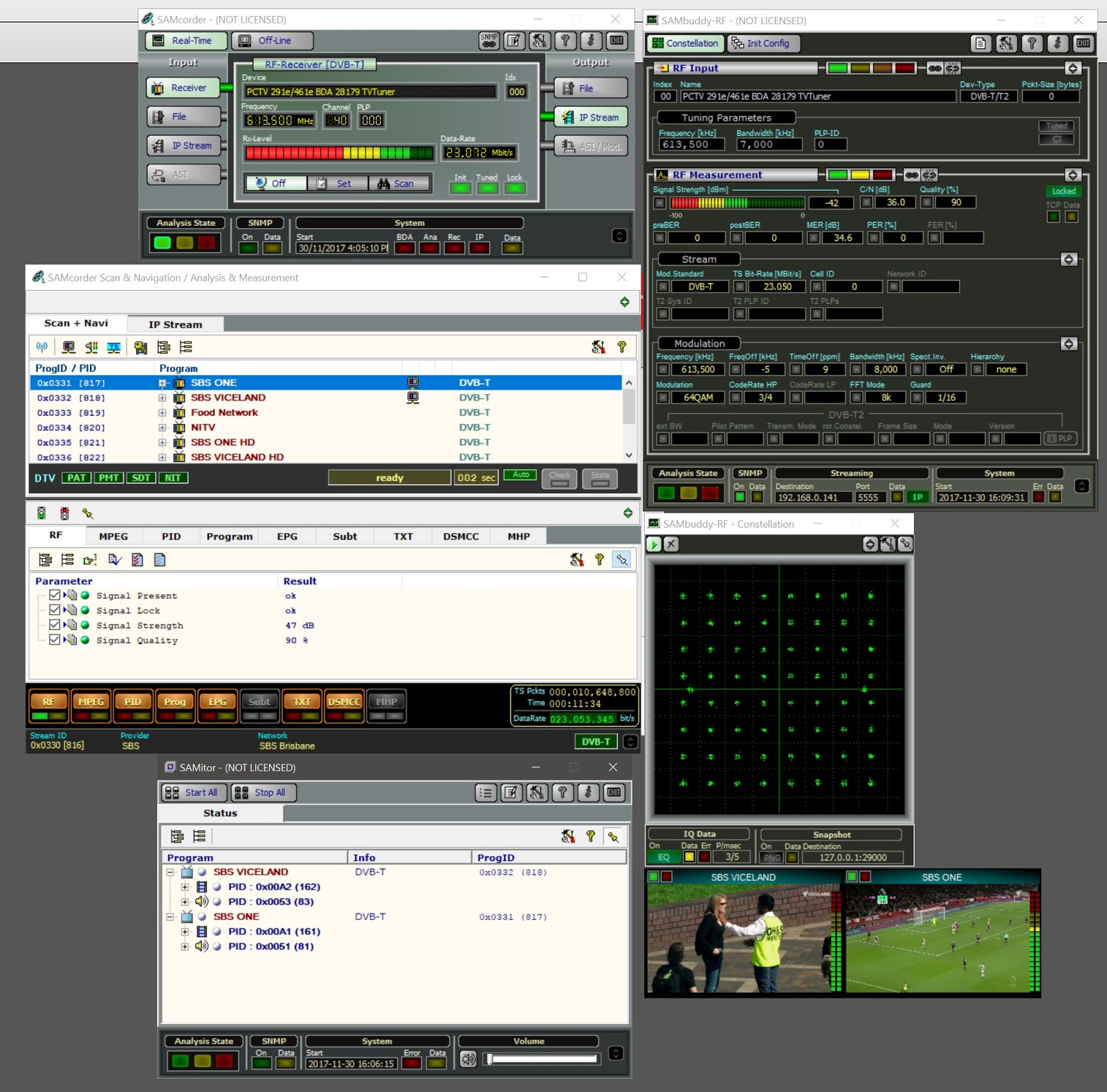Click the green traffic light icon above RF tab
1107x1092 pixels.
(42, 513)
